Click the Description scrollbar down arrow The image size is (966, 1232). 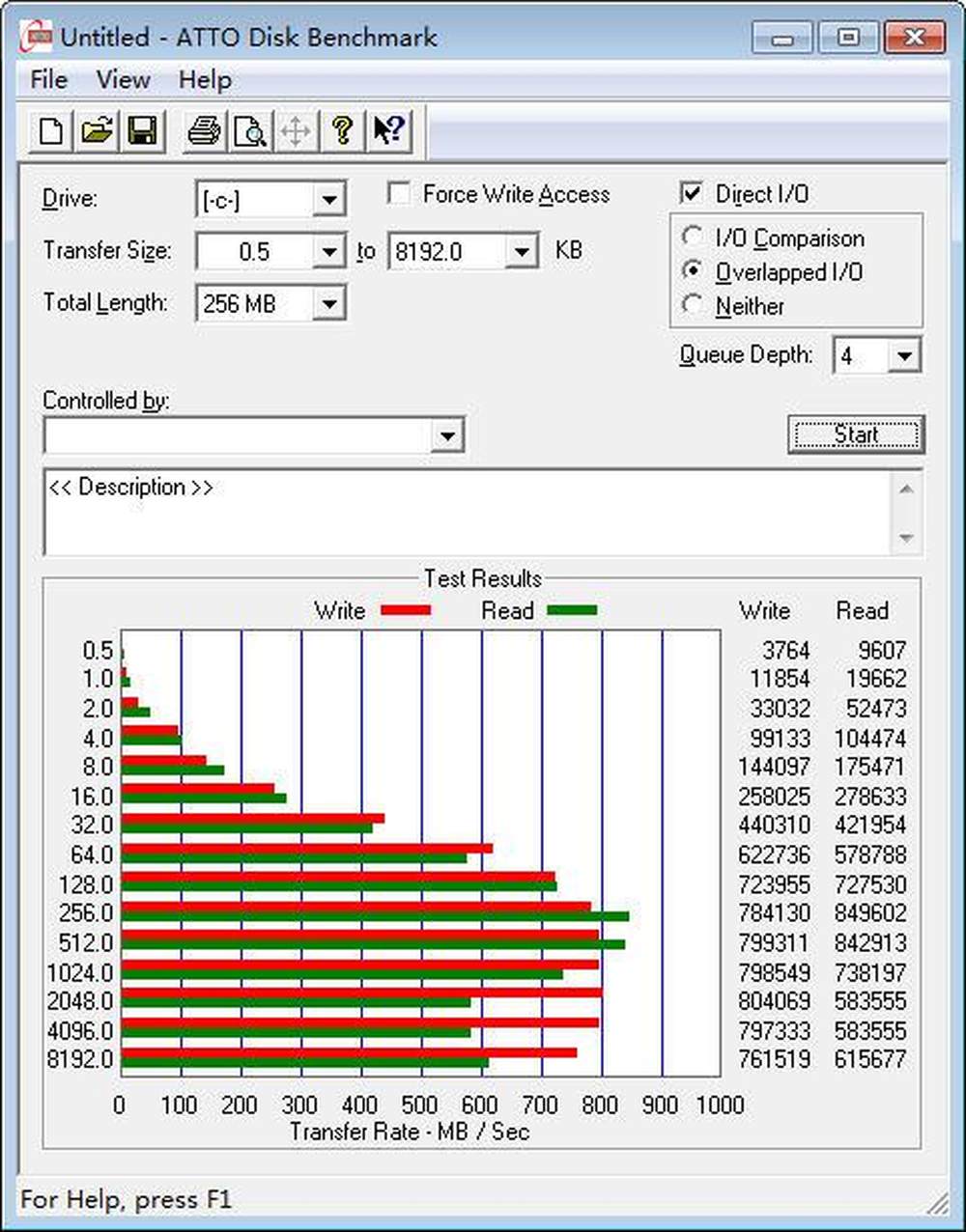[906, 538]
